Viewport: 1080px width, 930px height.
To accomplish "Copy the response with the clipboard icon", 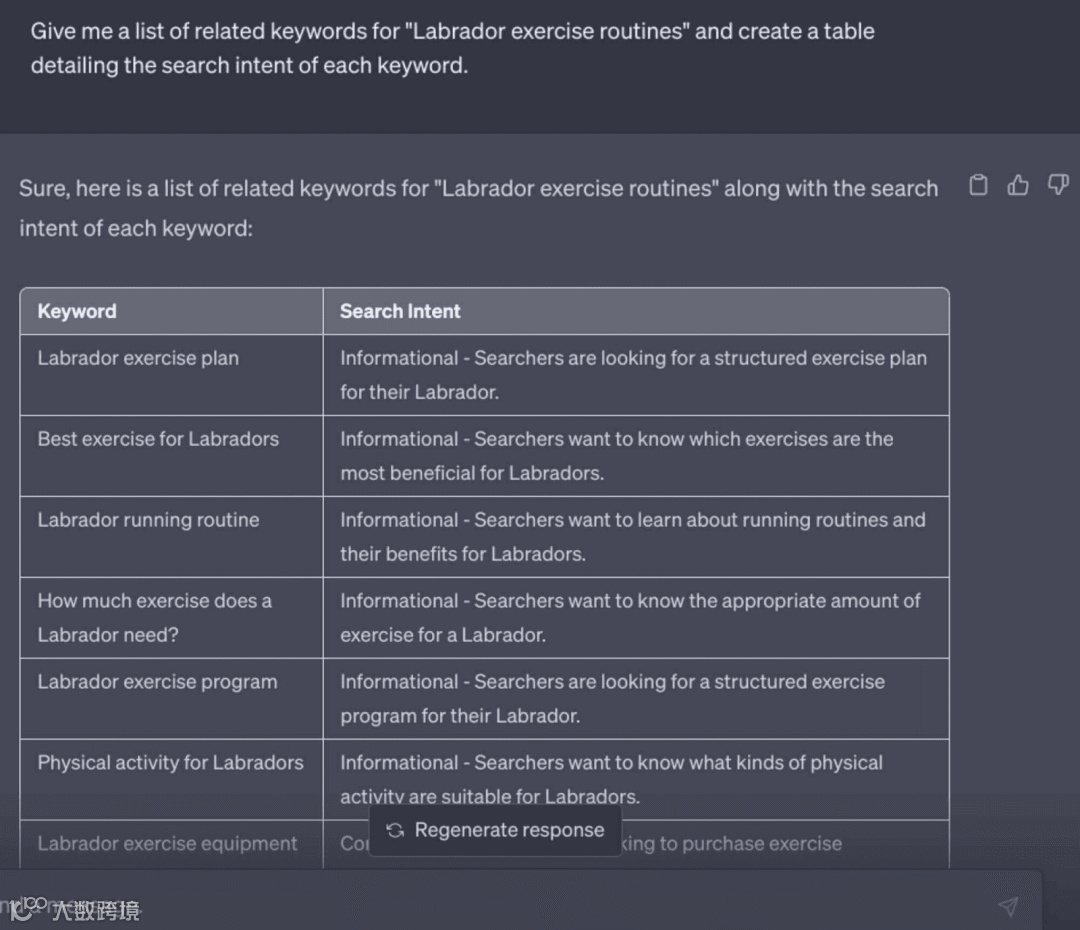I will (979, 185).
